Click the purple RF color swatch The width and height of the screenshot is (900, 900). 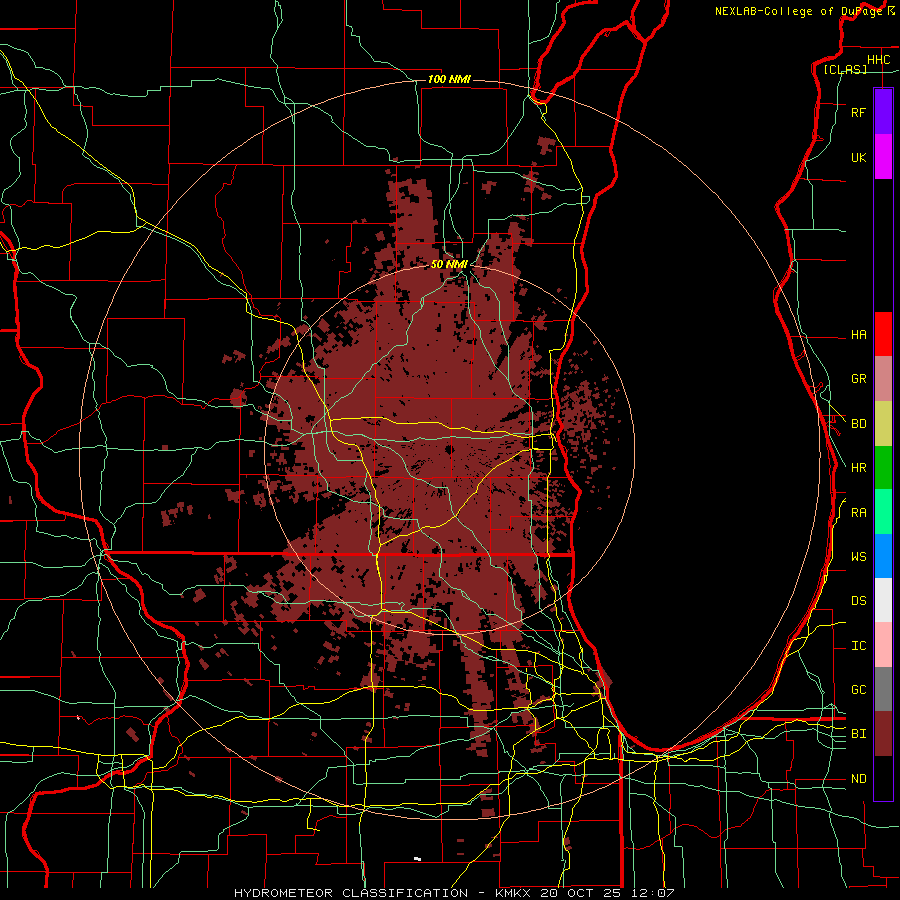point(883,112)
